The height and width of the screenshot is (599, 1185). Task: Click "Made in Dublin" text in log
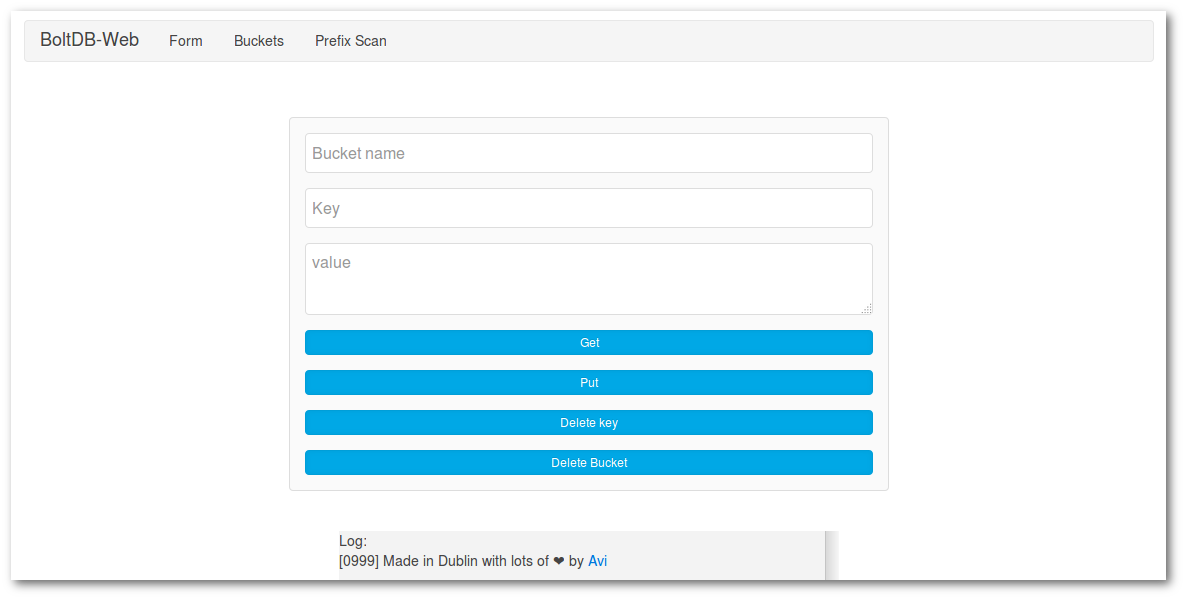point(429,561)
